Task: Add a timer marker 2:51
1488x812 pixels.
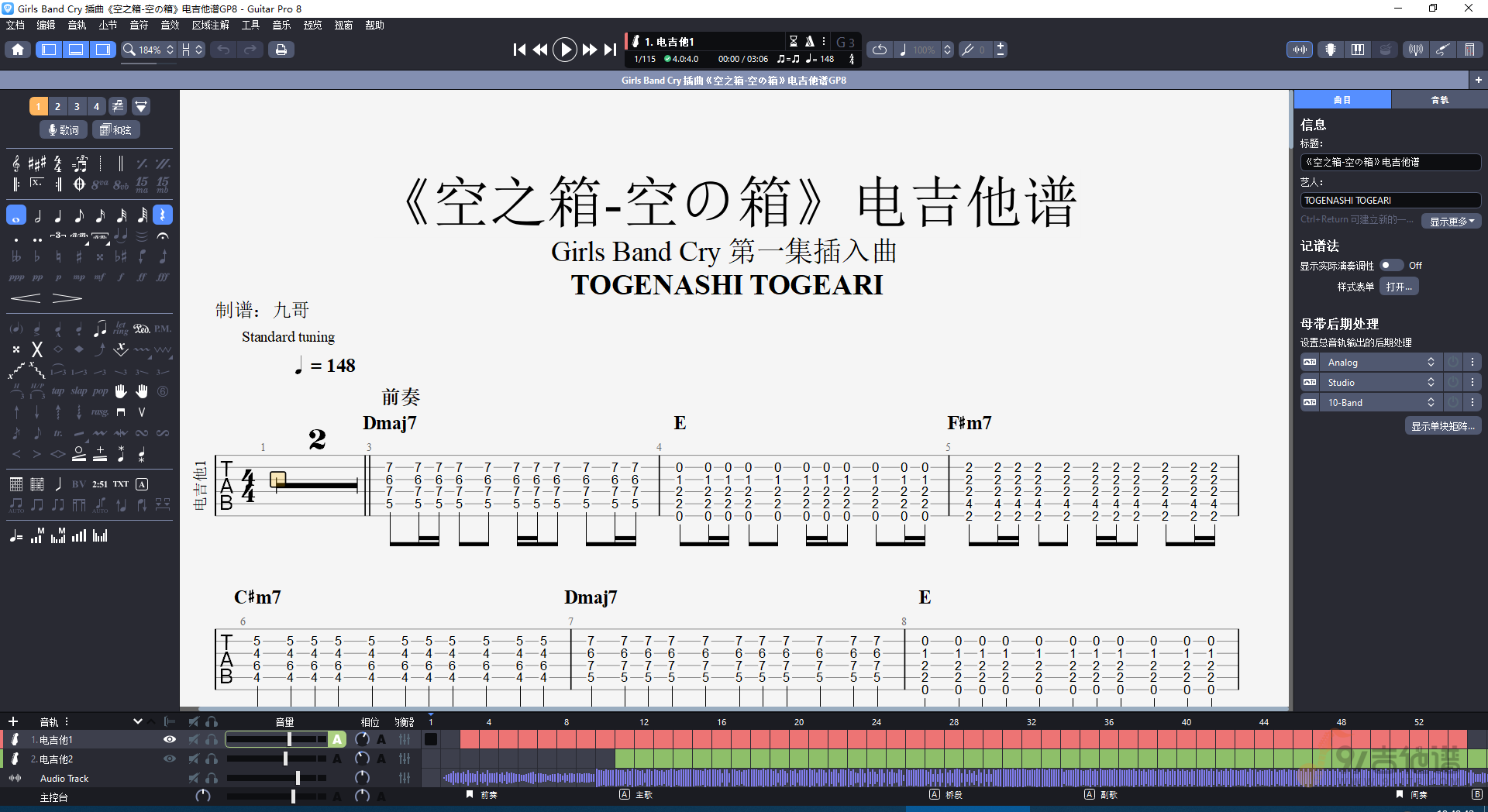Action: [x=100, y=484]
